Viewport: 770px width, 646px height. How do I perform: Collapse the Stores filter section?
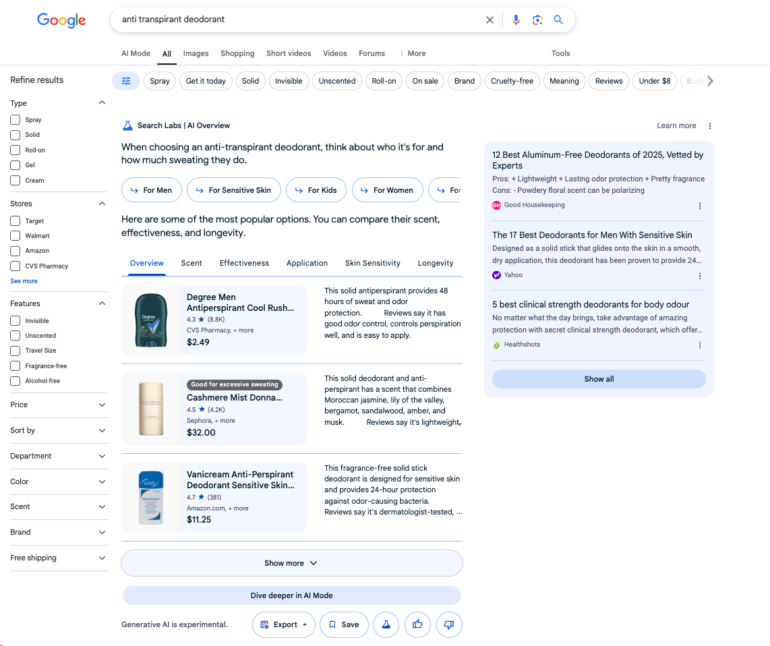102,203
